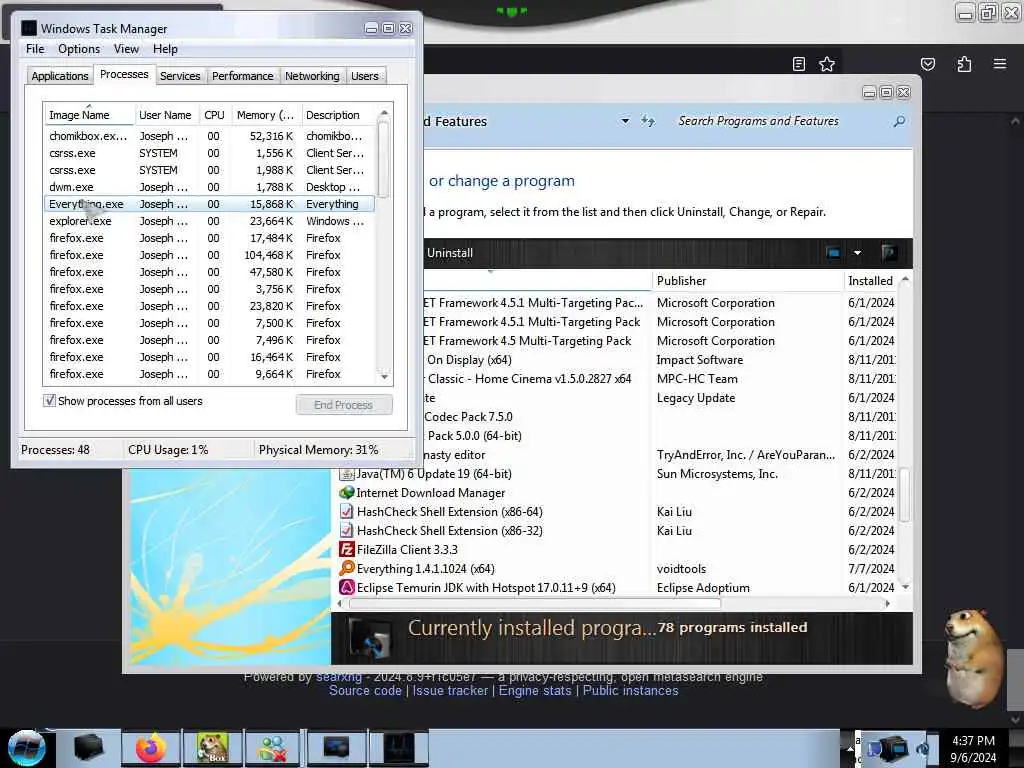Open the Chomikbox hamster taskbar icon
Image resolution: width=1024 pixels, height=768 pixels.
[x=212, y=748]
